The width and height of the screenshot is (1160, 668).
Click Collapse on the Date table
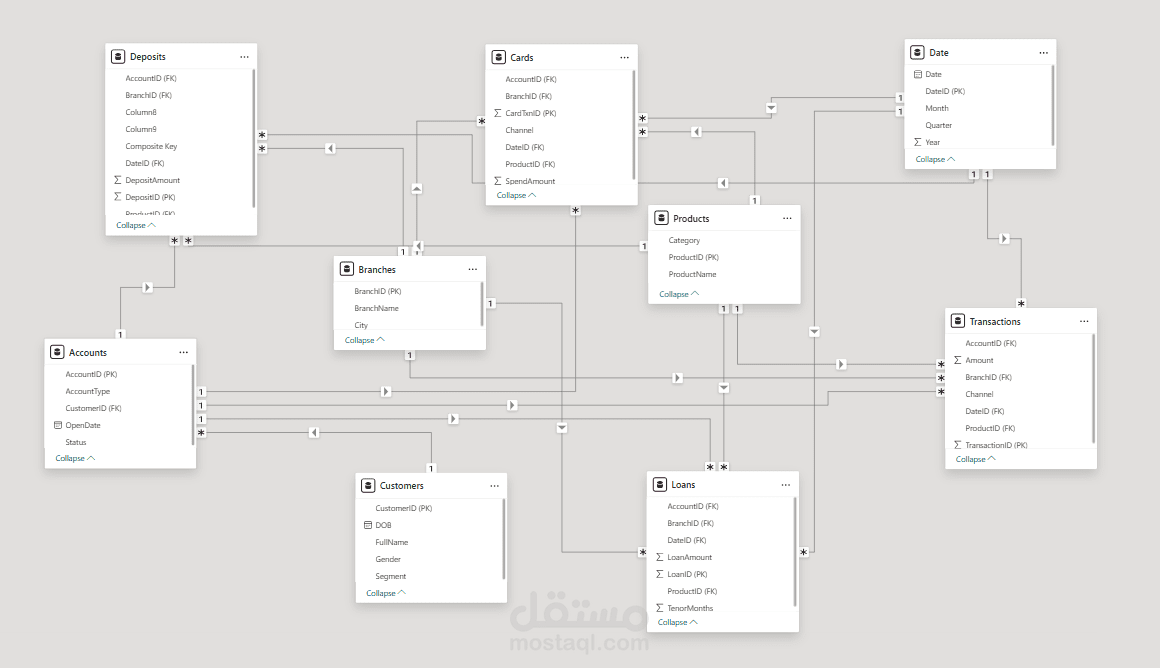click(933, 158)
